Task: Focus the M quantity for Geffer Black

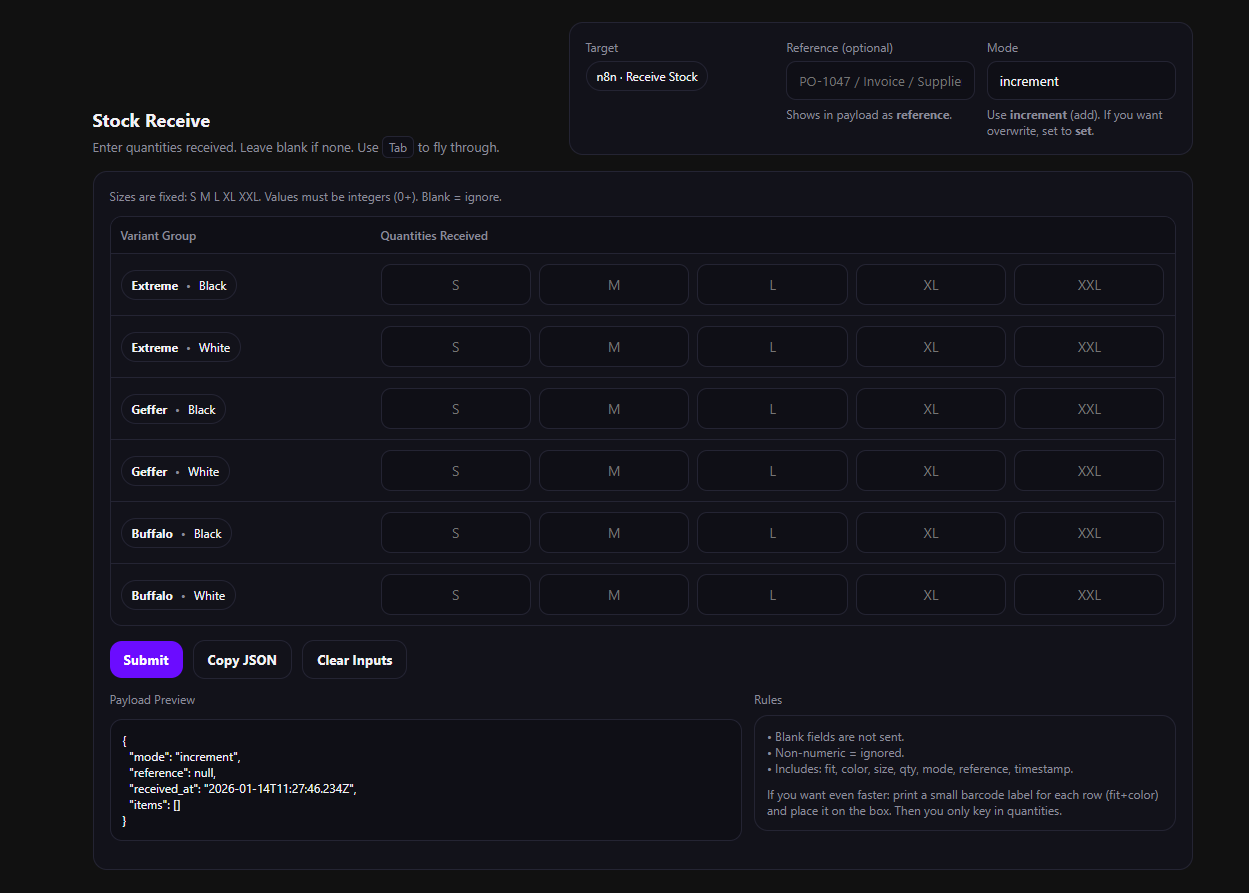Action: point(614,409)
